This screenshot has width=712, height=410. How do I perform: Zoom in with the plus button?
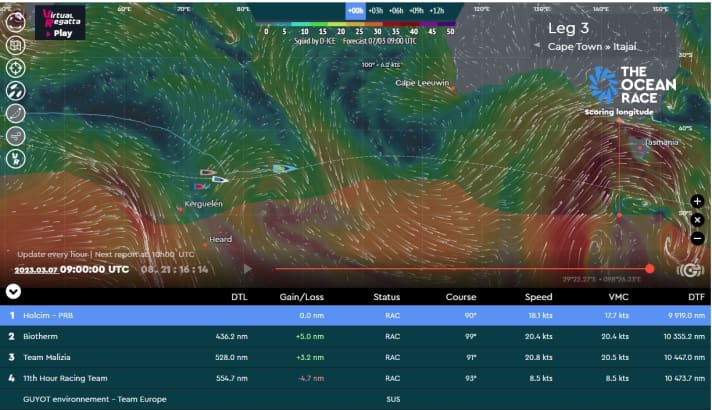click(697, 201)
